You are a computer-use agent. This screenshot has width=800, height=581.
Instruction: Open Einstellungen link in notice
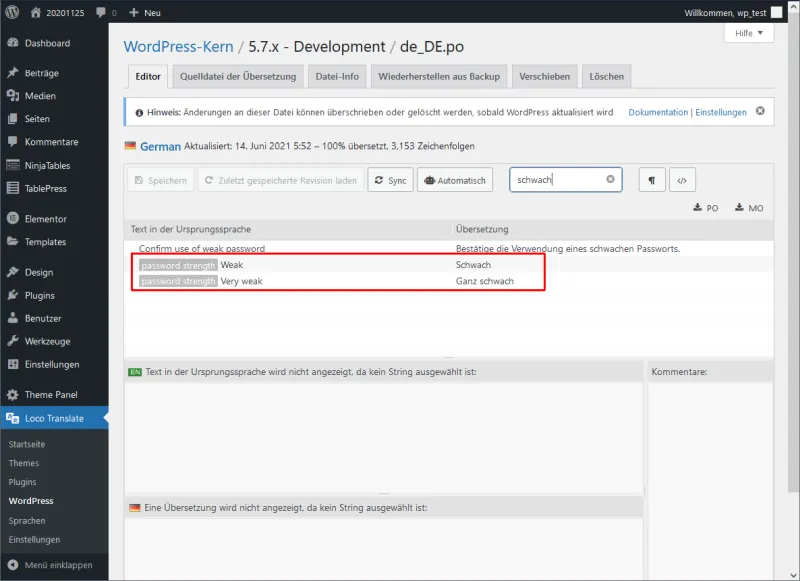click(721, 112)
